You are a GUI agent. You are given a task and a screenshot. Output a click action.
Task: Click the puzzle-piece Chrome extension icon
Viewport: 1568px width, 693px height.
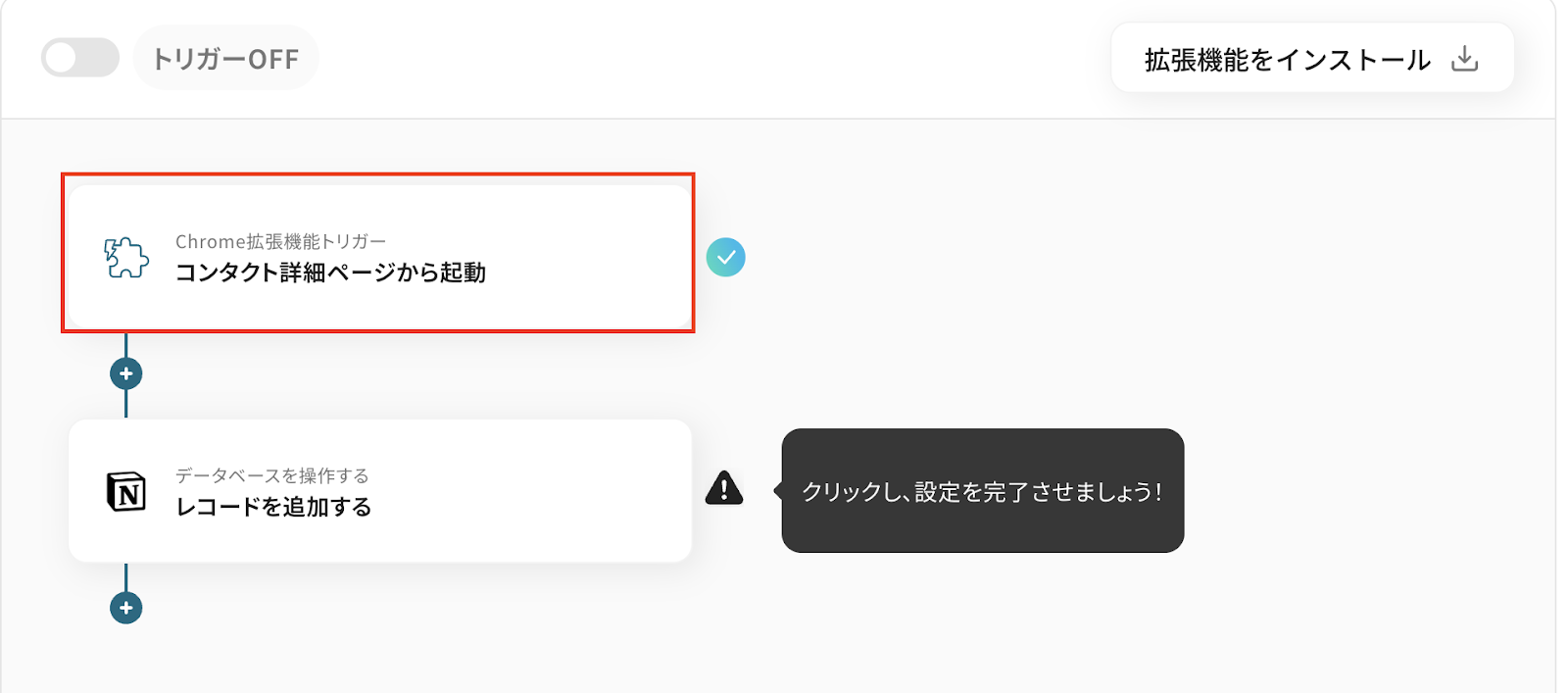coord(126,257)
